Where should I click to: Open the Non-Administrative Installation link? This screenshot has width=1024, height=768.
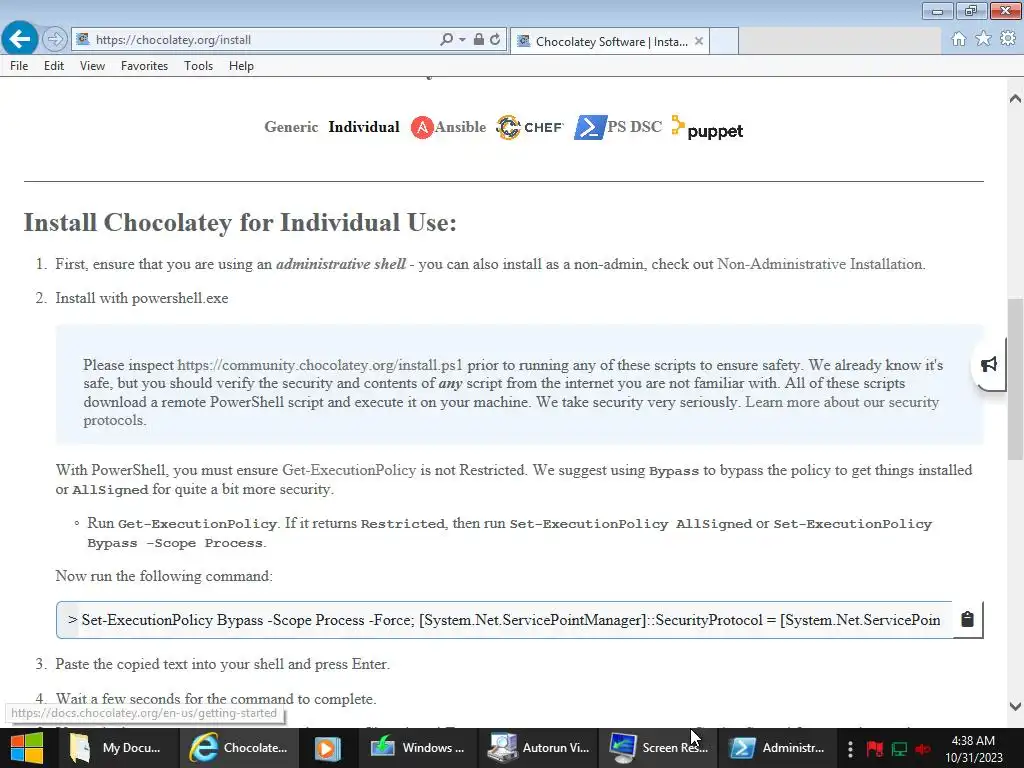[x=820, y=264]
